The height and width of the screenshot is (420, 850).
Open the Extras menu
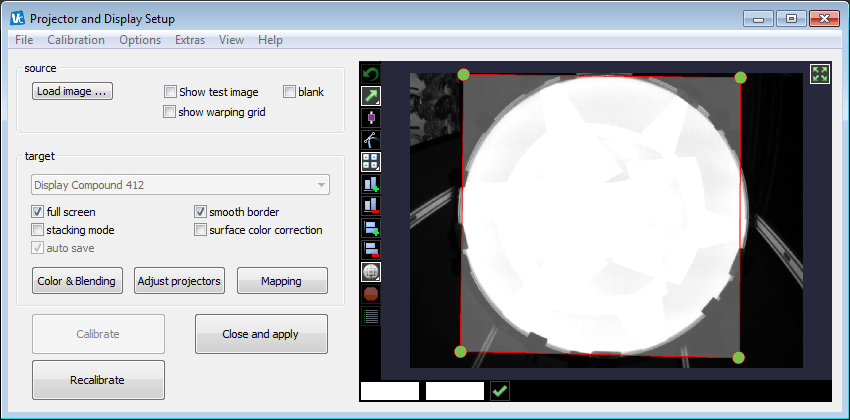(190, 40)
